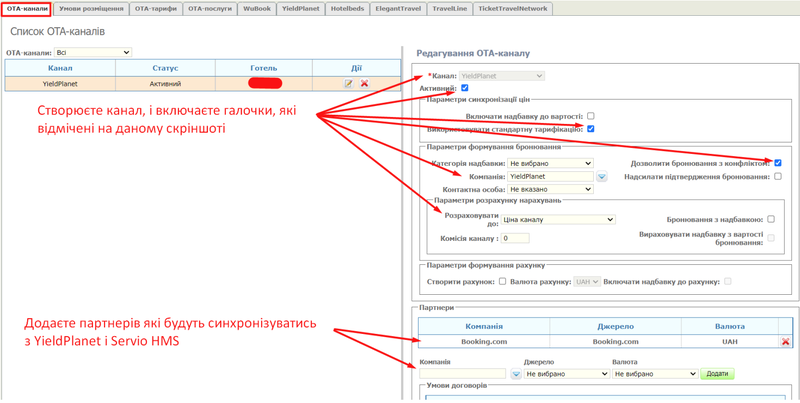Enable Включати надбавку до вартості checkbox
The height and width of the screenshot is (403, 800).
click(591, 116)
